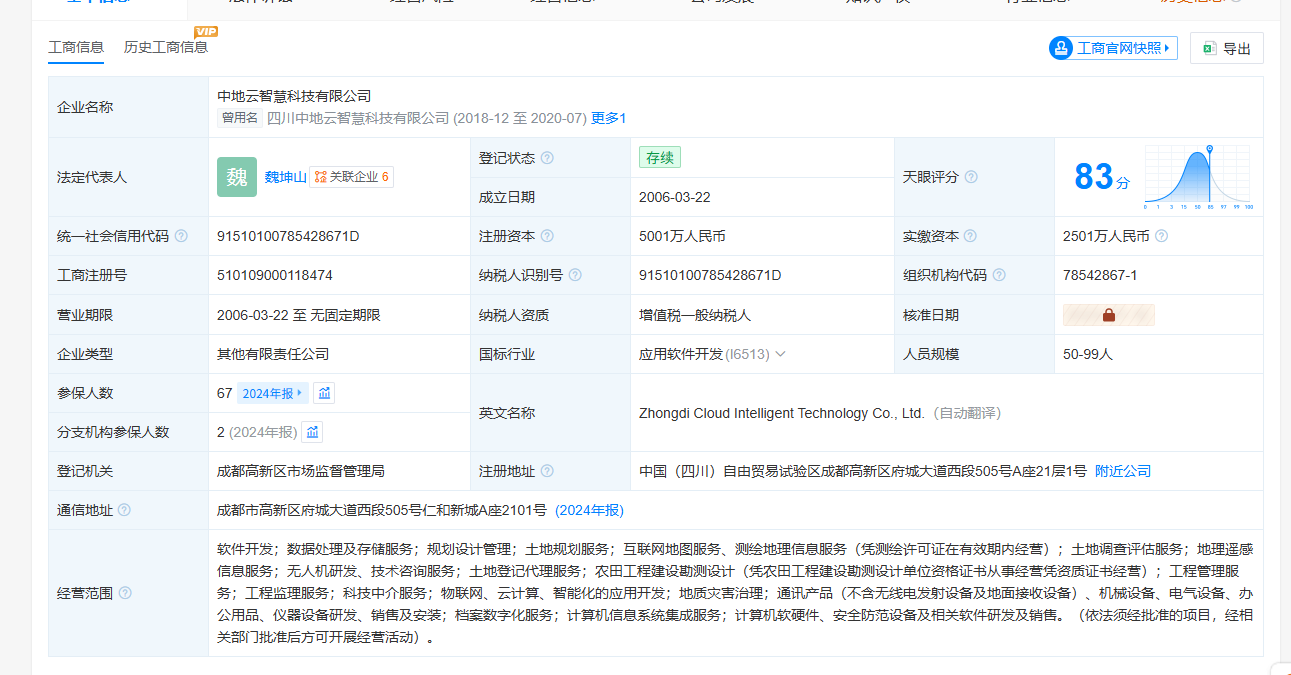
Task: Open the 工商官网快照 snapshot button
Action: pyautogui.click(x=1113, y=48)
